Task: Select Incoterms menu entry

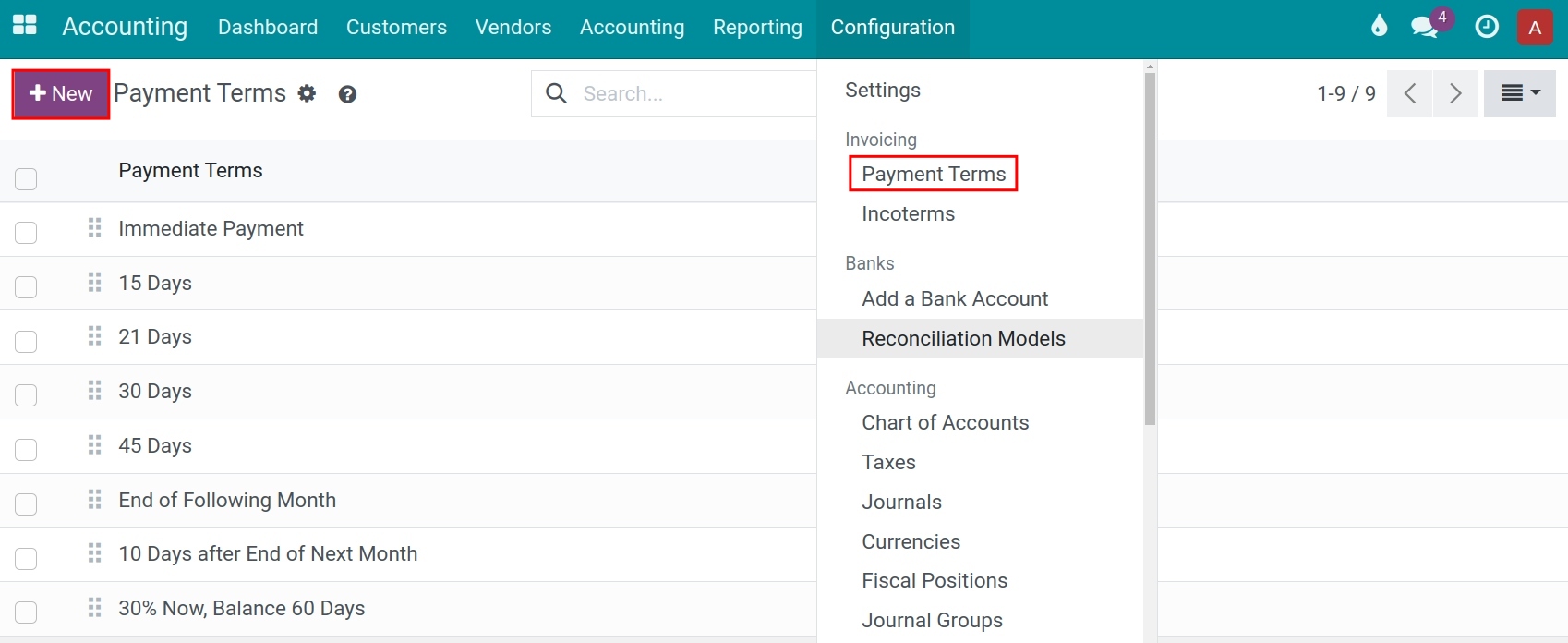Action: [x=909, y=213]
